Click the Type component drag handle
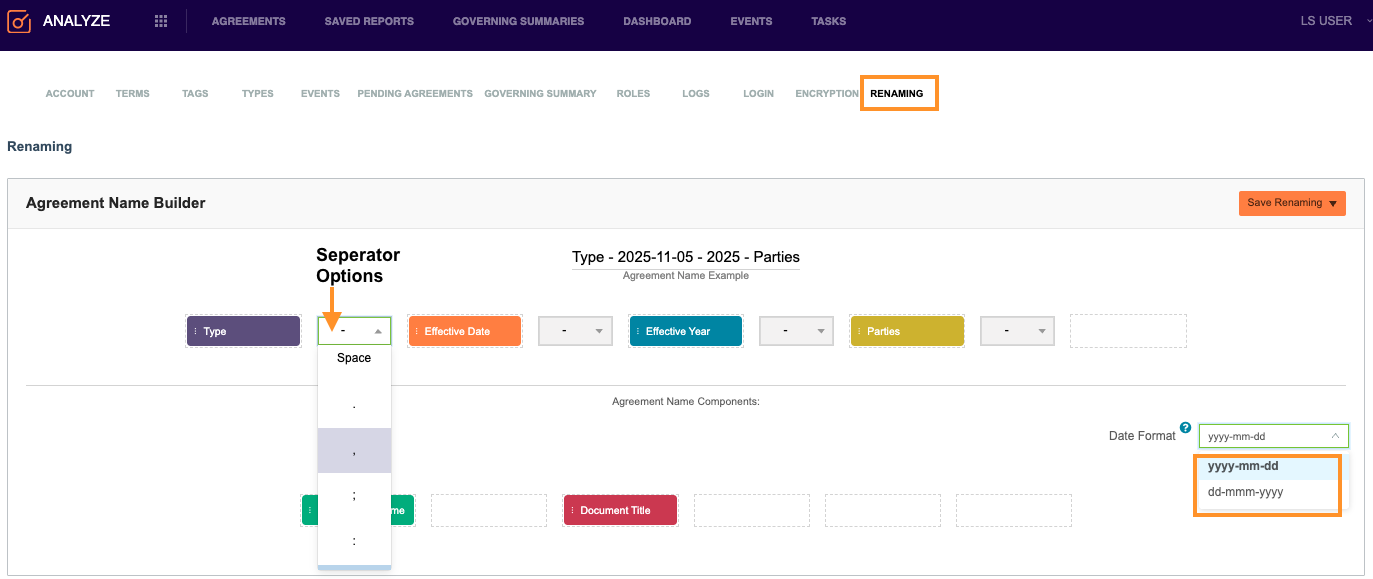 tap(195, 332)
